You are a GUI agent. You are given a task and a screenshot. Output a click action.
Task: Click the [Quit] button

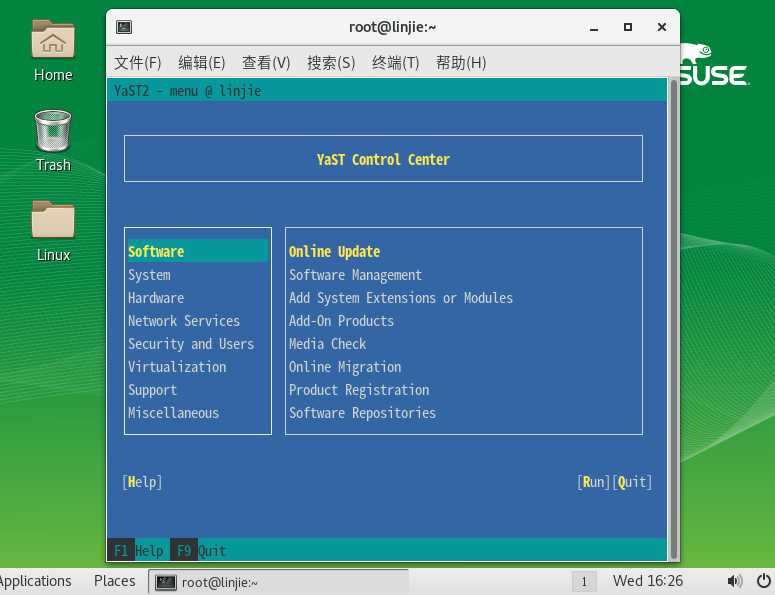pos(632,482)
